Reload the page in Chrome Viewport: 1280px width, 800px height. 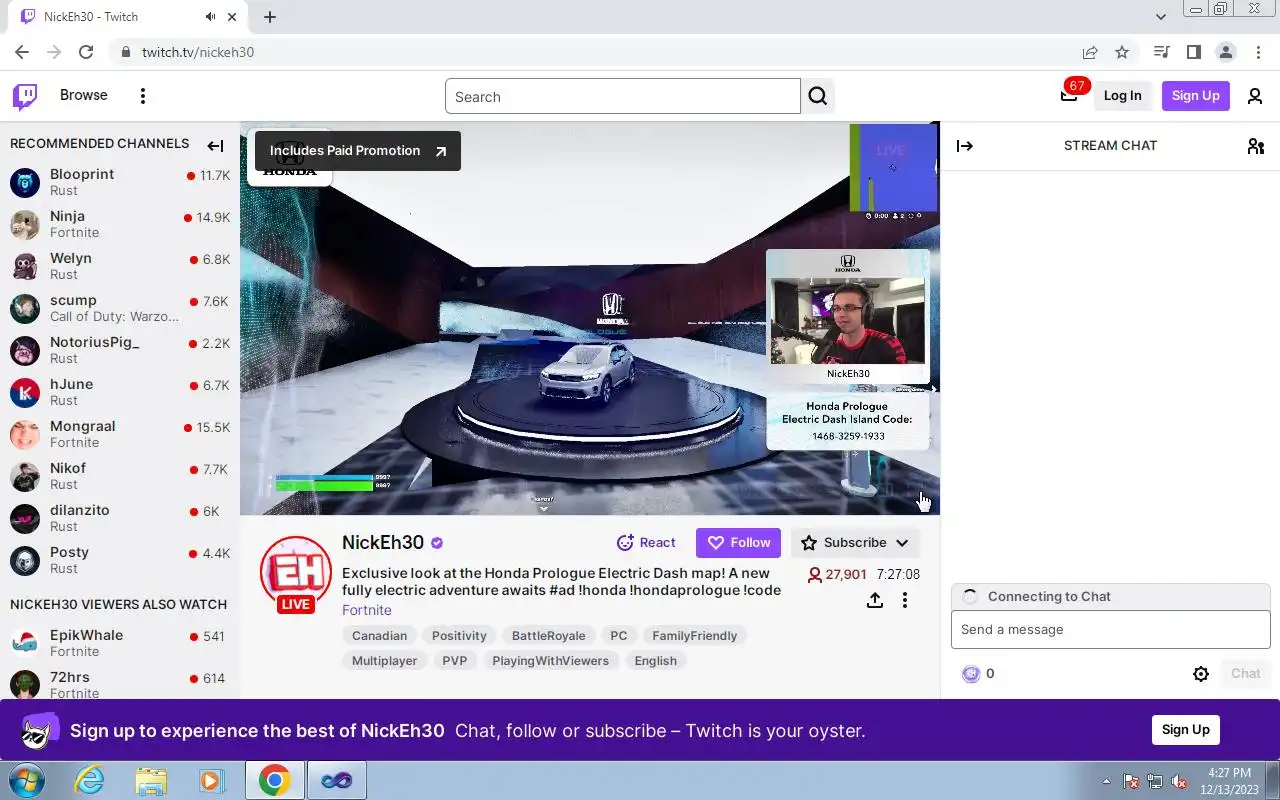(86, 52)
